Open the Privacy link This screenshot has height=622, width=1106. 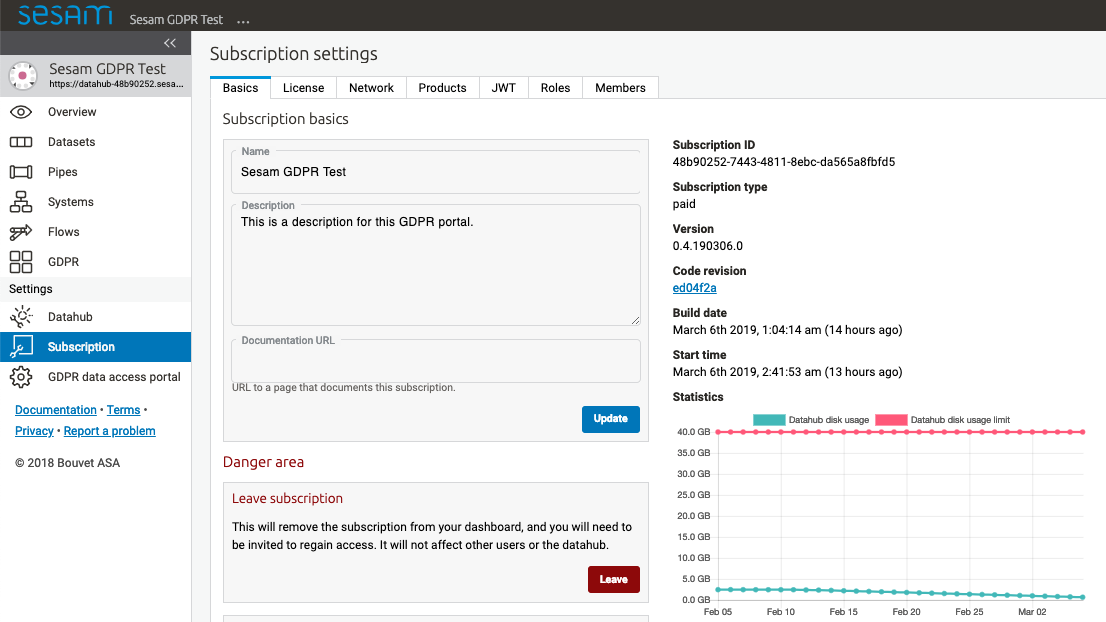coord(34,431)
